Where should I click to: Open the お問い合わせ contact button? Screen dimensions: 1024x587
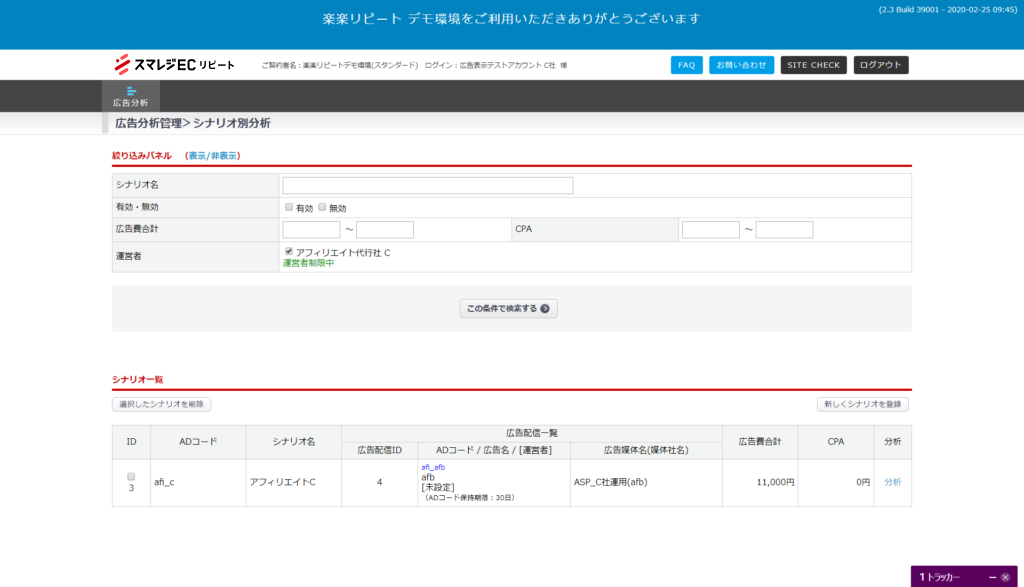pyautogui.click(x=741, y=65)
